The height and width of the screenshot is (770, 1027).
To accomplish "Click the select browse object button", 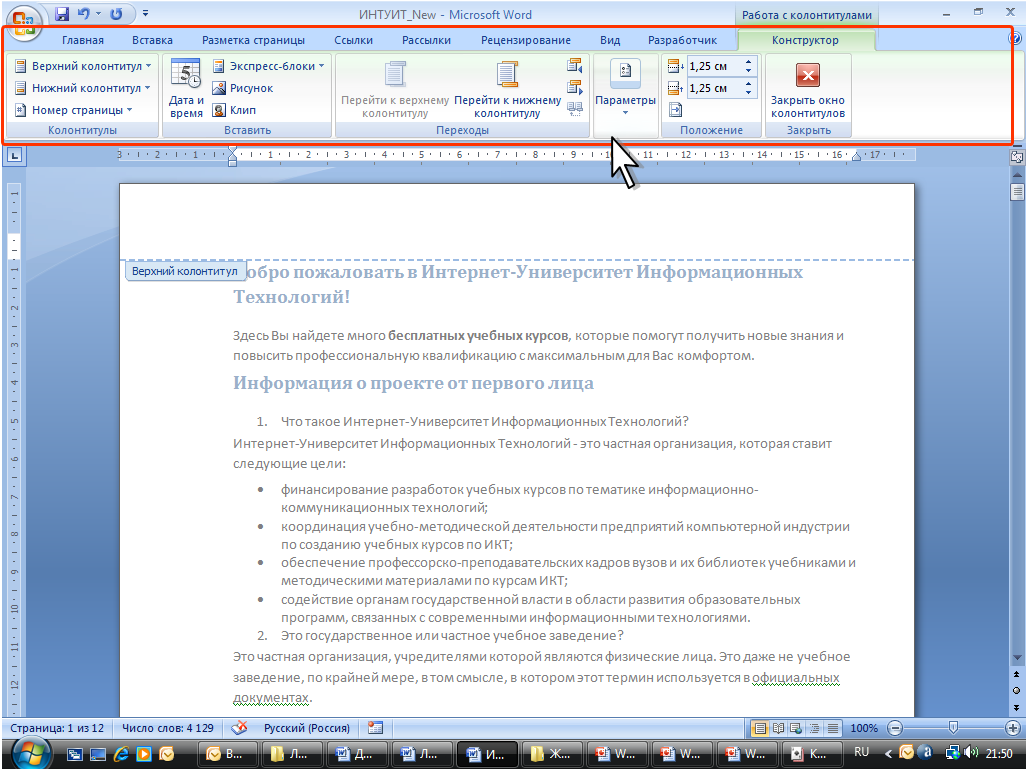I will (1017, 690).
